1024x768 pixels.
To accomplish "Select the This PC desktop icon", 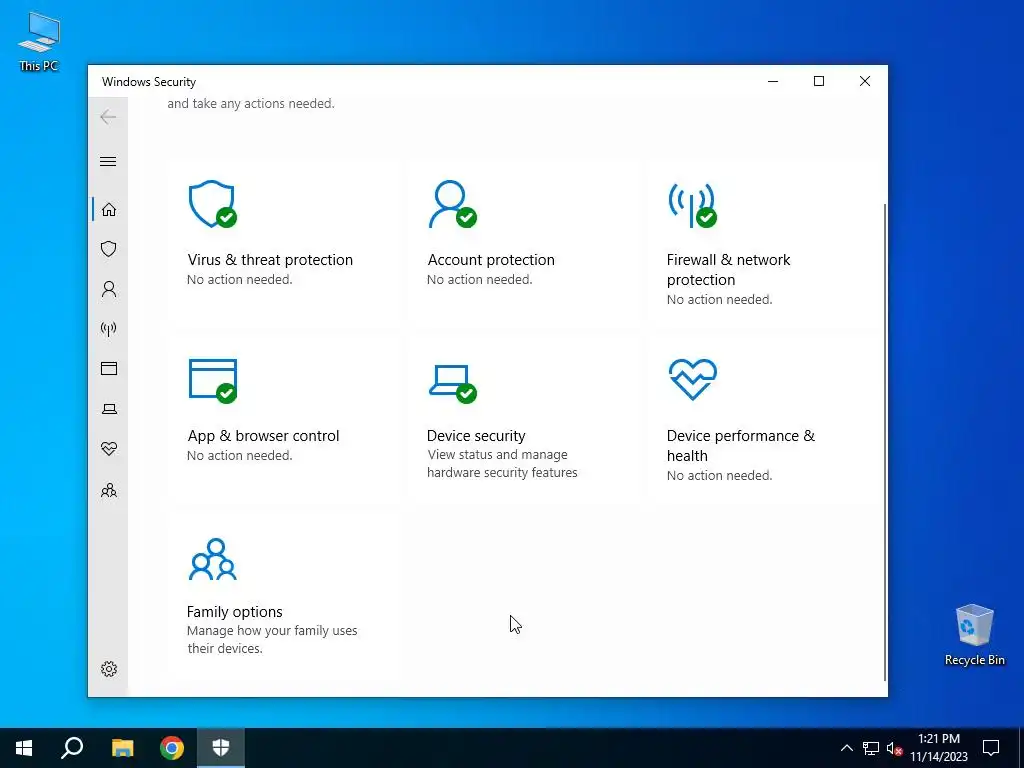I will 39,41.
